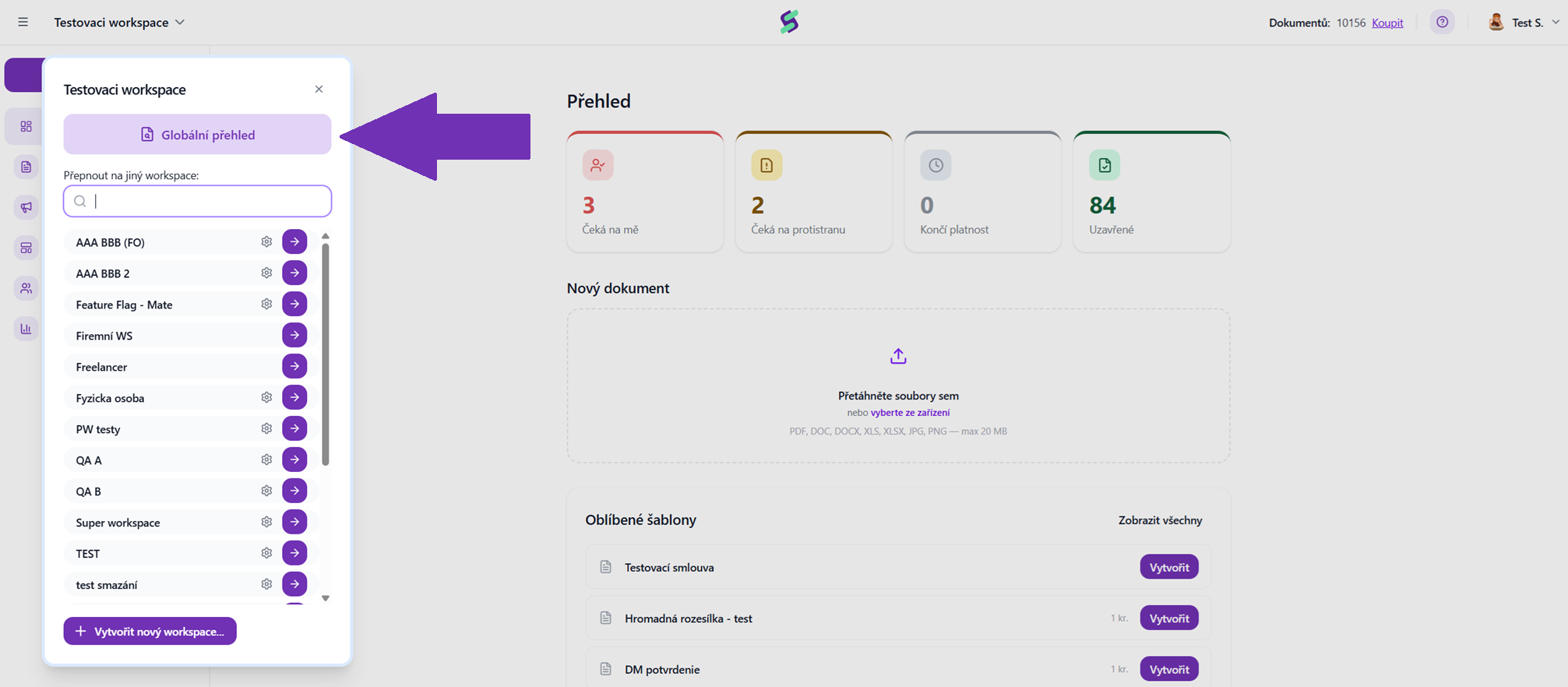
Task: Open settings gear for AAA BBB (FO)
Action: (266, 241)
